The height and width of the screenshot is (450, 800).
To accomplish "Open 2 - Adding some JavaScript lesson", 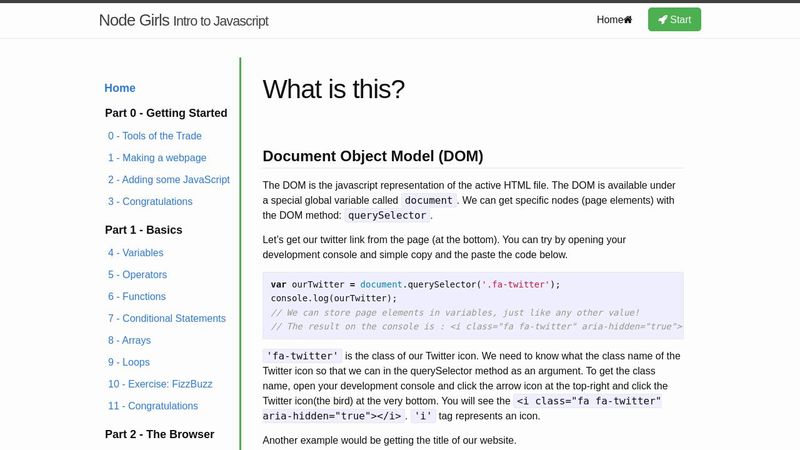I will 169,180.
